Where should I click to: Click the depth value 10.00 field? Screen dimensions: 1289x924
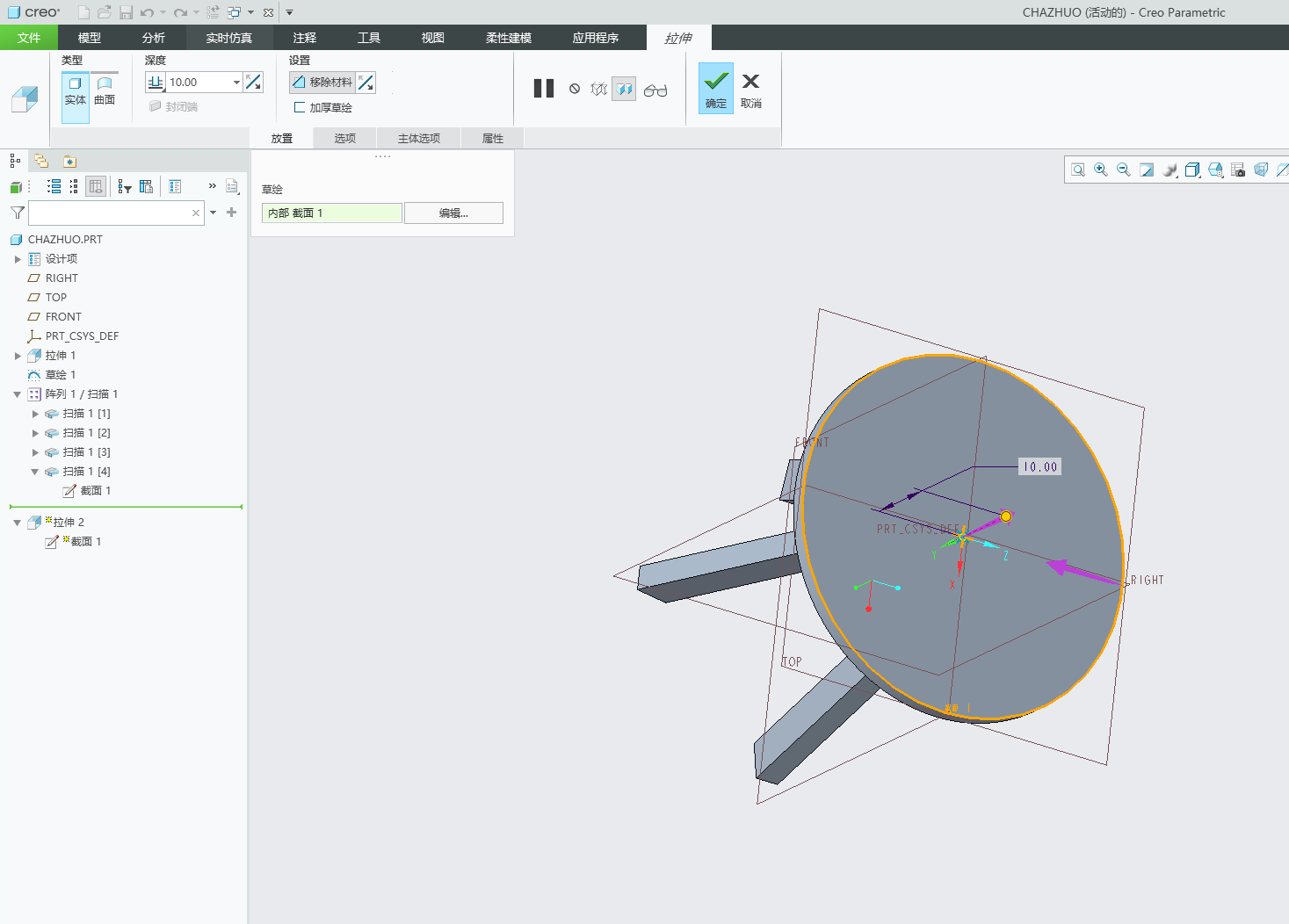tap(198, 83)
